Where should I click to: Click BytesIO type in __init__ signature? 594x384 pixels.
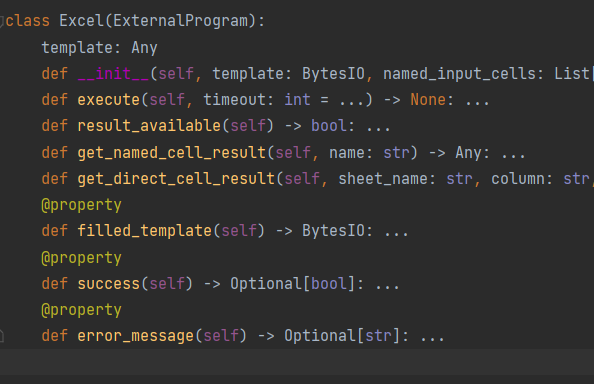pyautogui.click(x=333, y=73)
